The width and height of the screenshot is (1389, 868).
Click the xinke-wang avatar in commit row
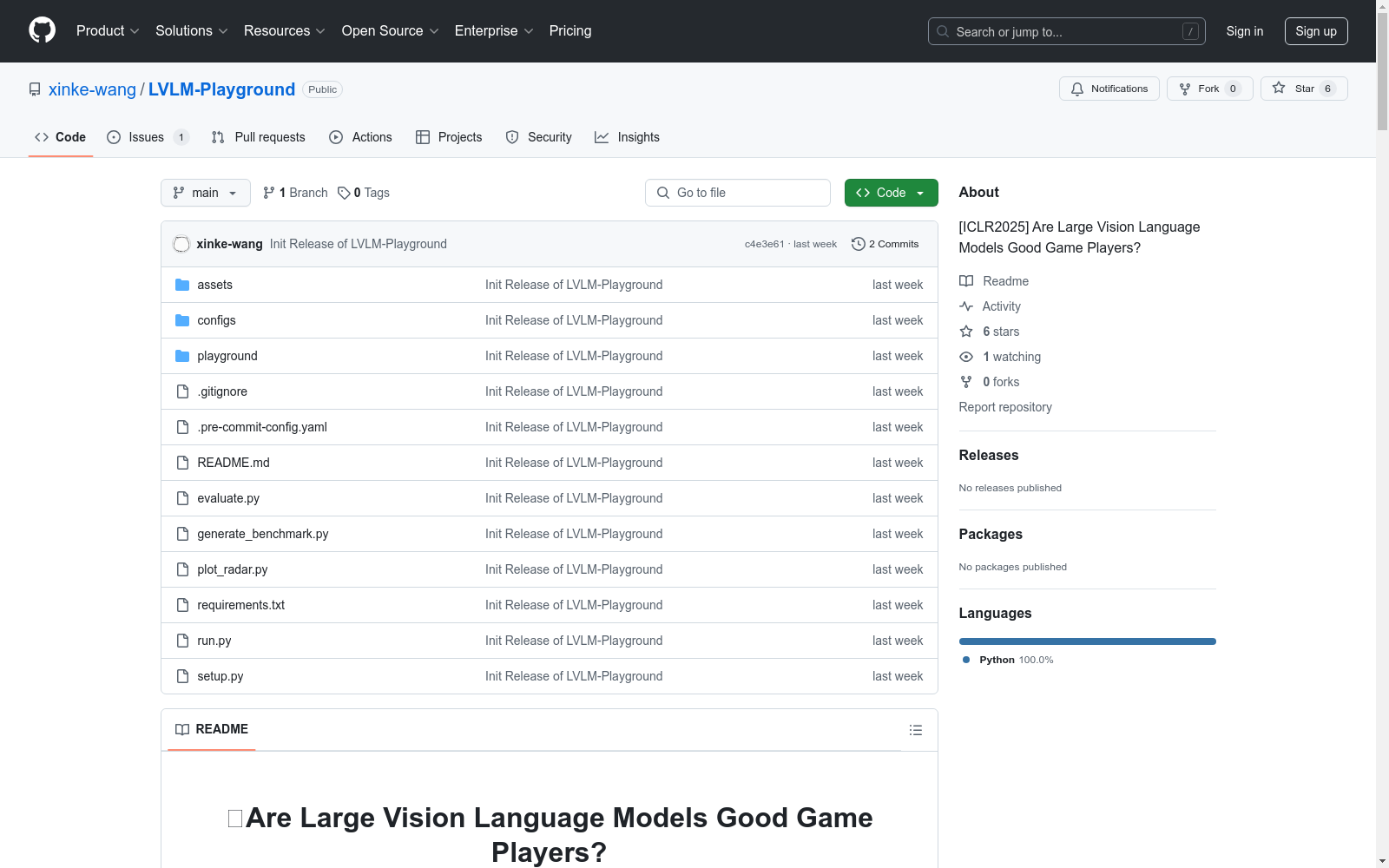[181, 244]
